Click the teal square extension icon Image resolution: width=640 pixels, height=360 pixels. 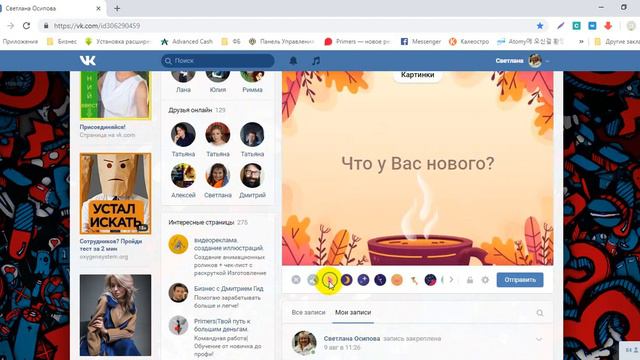576,26
